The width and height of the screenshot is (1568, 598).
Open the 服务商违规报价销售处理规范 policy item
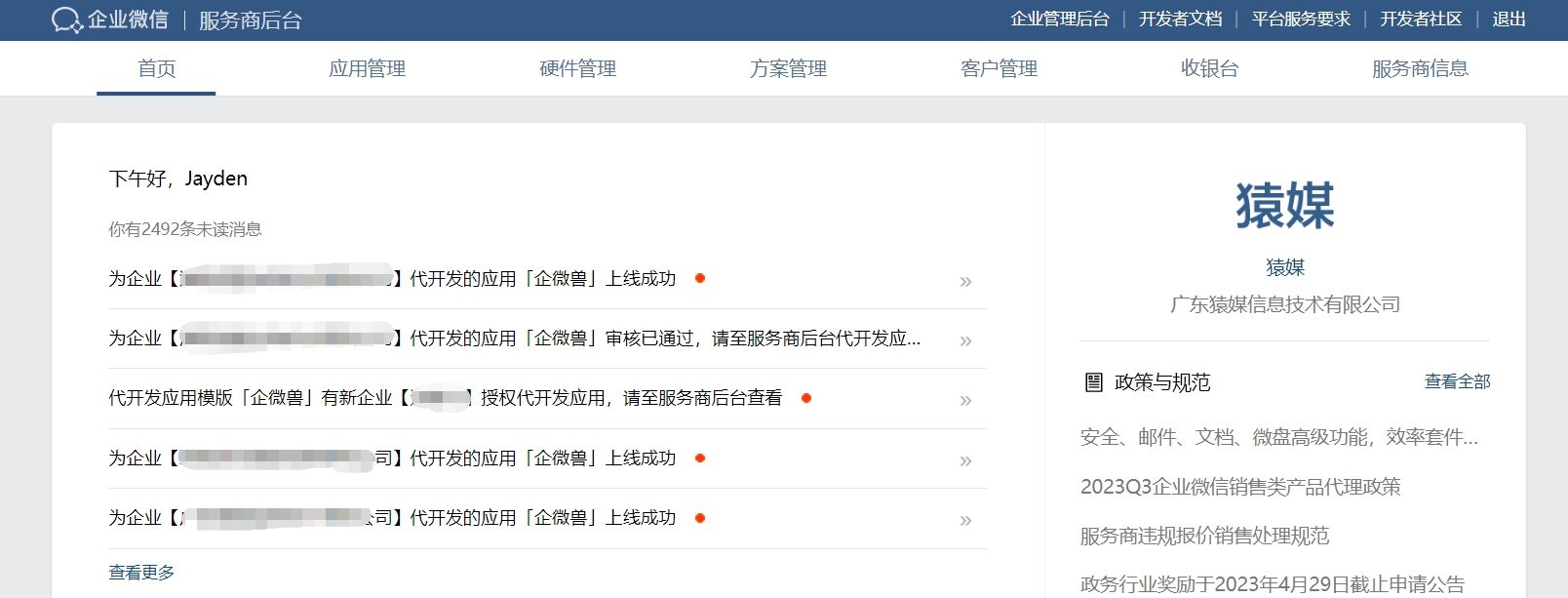[1204, 536]
